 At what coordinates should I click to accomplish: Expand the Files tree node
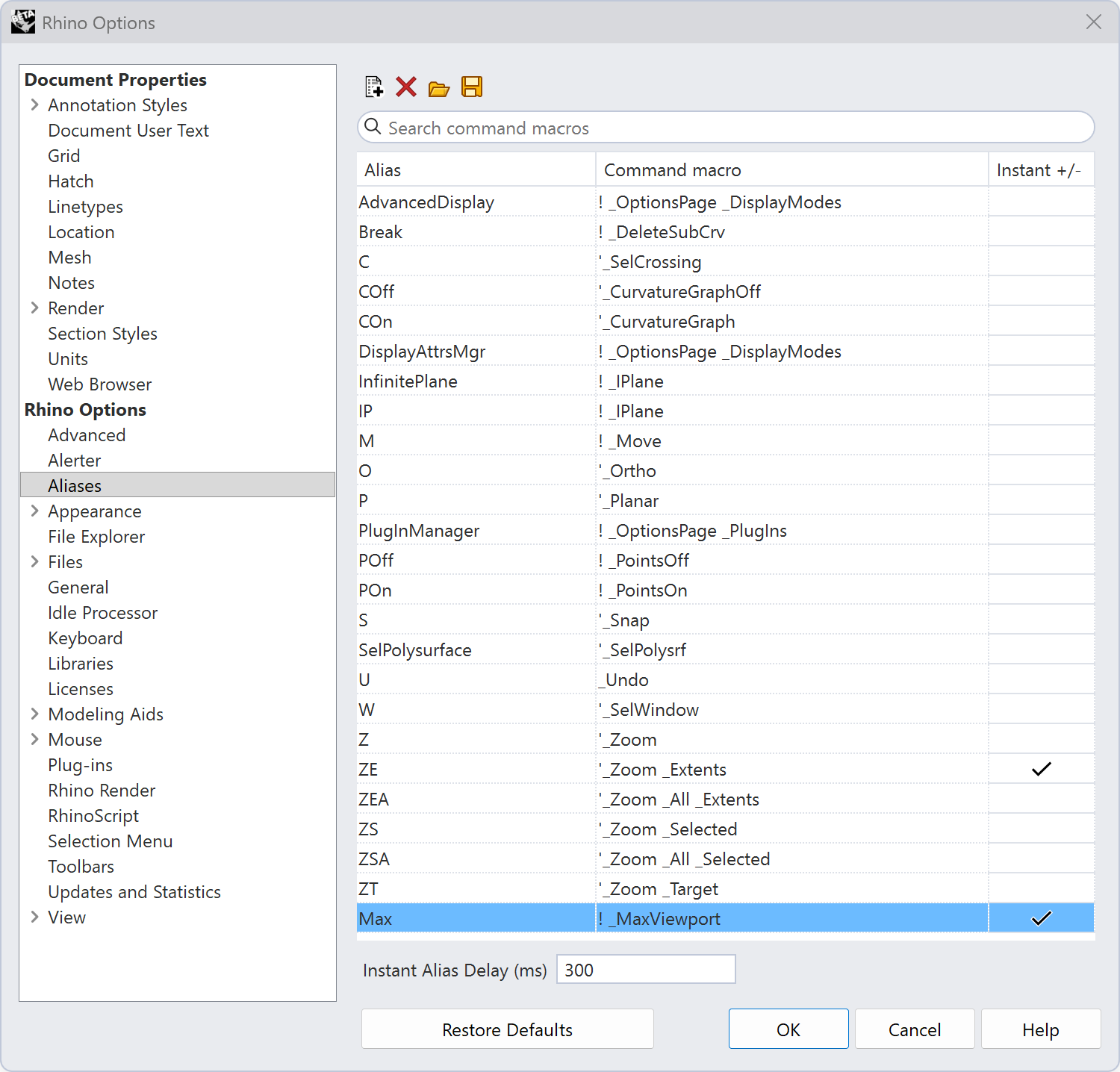[34, 562]
